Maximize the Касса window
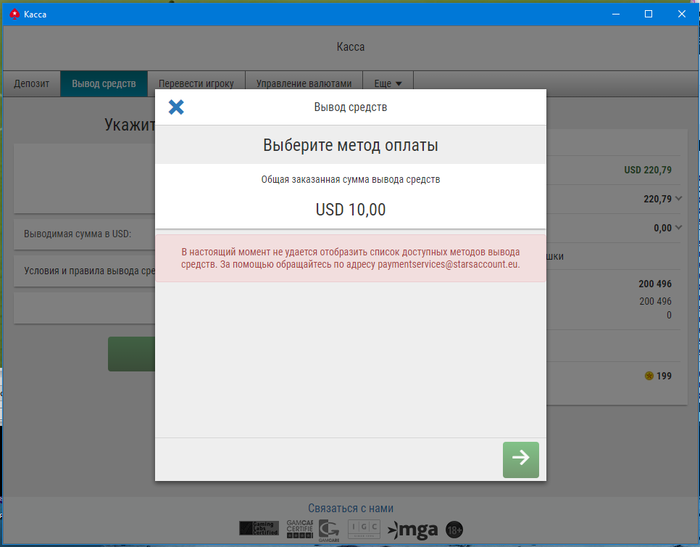 pyautogui.click(x=648, y=14)
